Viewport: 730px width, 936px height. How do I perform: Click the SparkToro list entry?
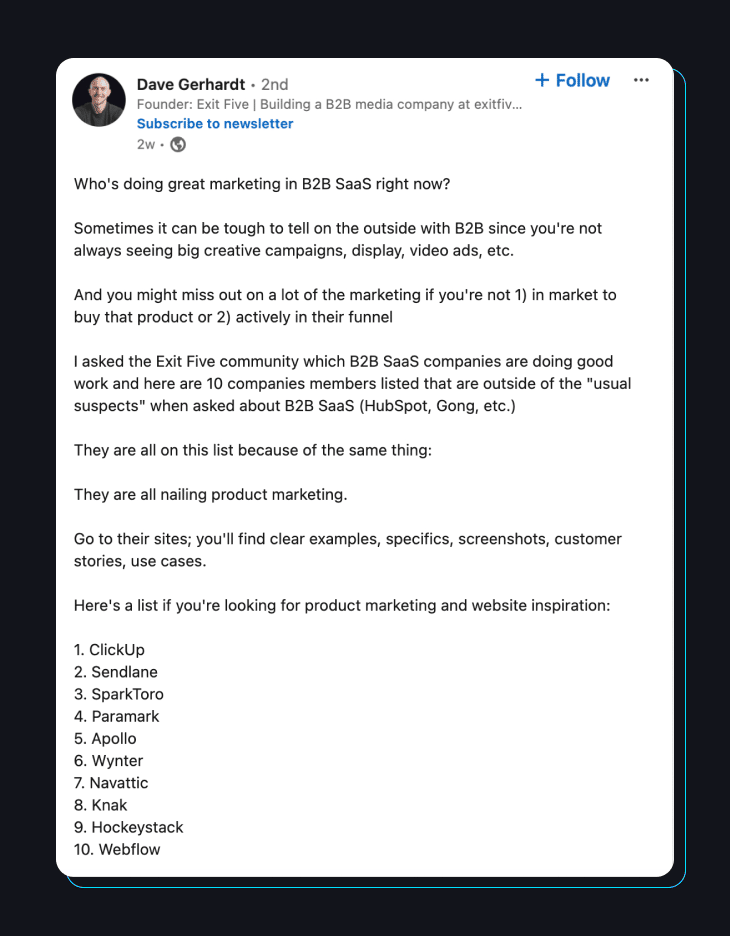[x=119, y=694]
